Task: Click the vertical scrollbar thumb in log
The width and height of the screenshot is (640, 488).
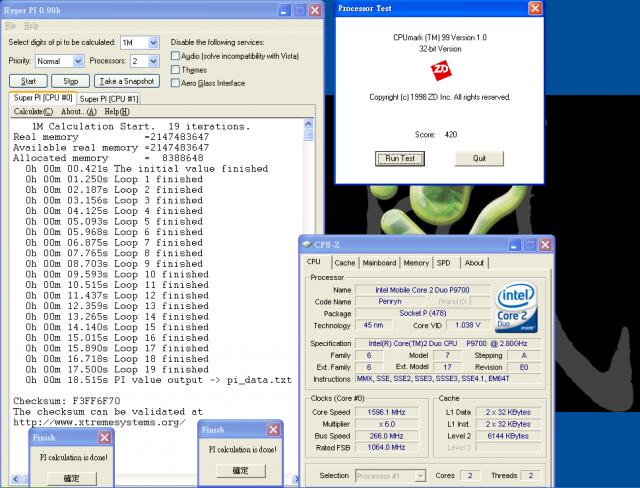Action: (x=309, y=135)
